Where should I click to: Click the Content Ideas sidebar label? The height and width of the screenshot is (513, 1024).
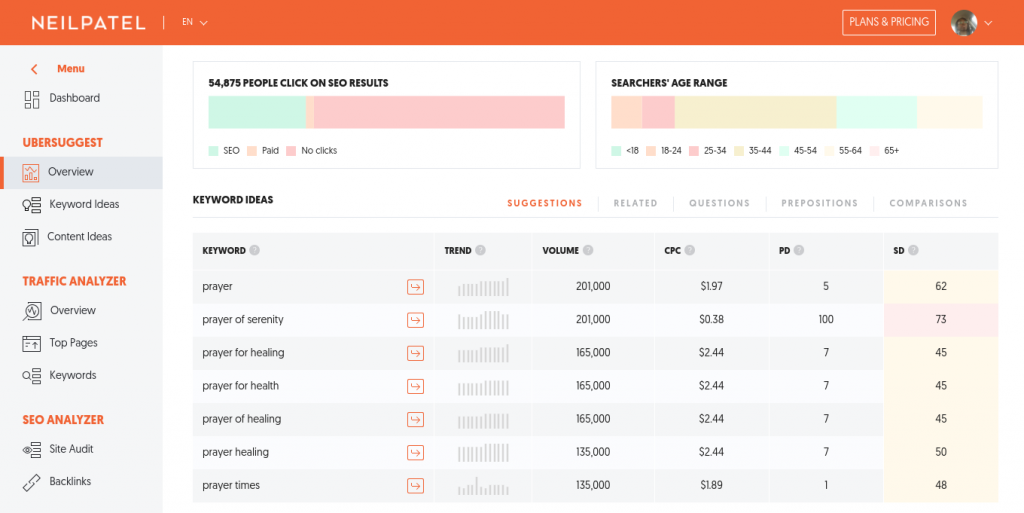[x=80, y=236]
